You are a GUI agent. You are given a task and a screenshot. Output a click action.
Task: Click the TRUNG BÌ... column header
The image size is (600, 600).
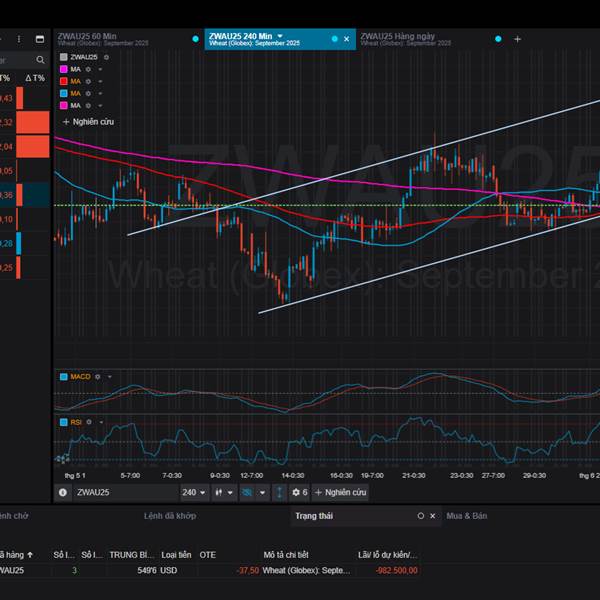132,555
